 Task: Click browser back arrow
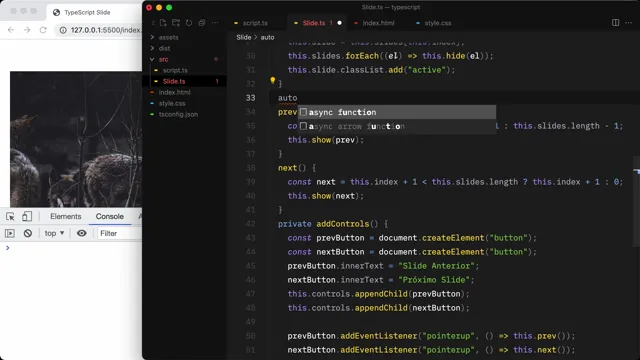tap(11, 30)
